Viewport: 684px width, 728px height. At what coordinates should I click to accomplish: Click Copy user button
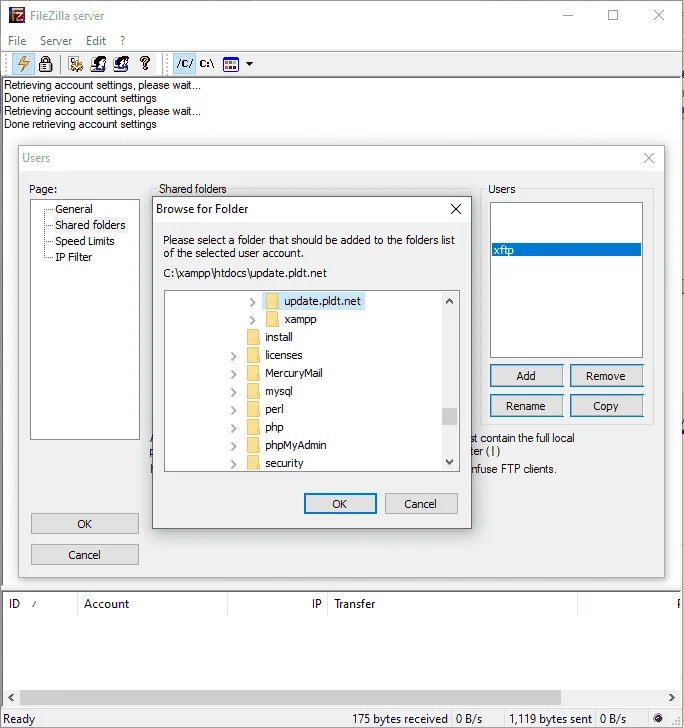pyautogui.click(x=606, y=406)
